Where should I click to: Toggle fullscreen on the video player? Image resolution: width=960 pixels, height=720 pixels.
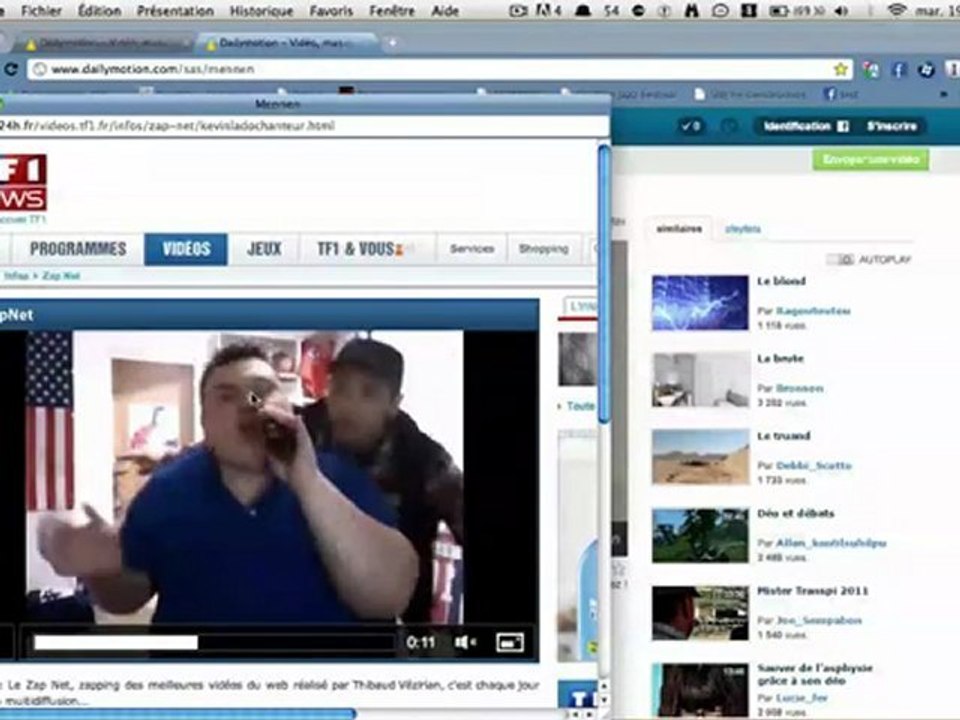pyautogui.click(x=509, y=642)
